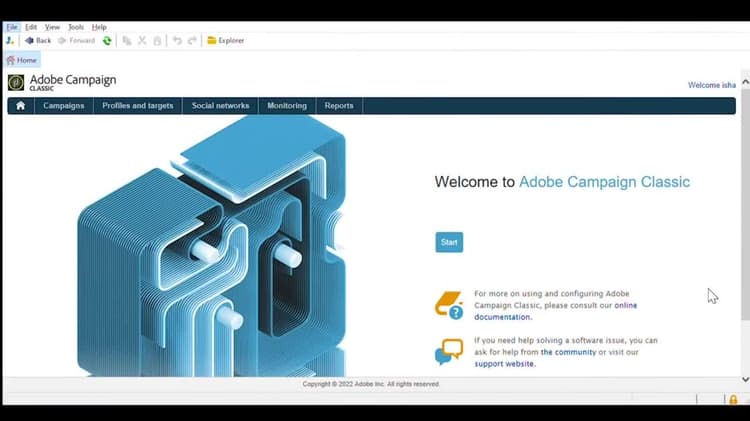
Task: Open Profiles and targets tab
Action: tap(138, 106)
